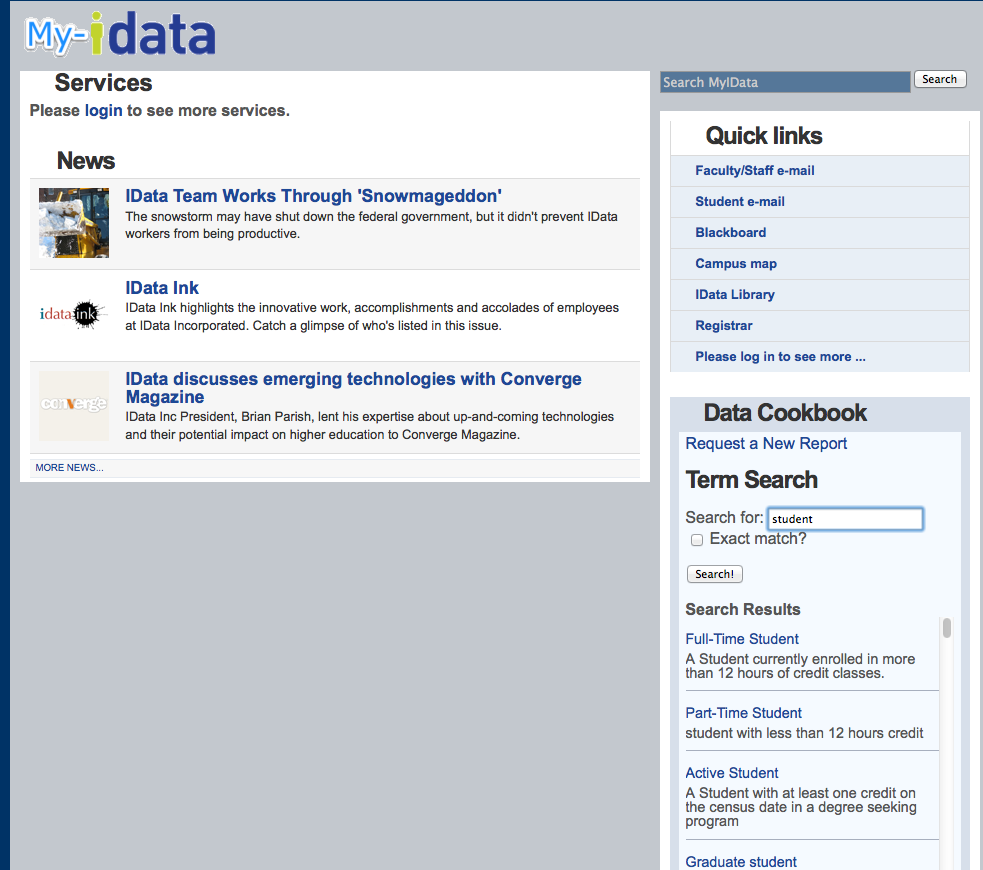Click the 'Term Search' heading
983x870 pixels.
[x=752, y=480]
